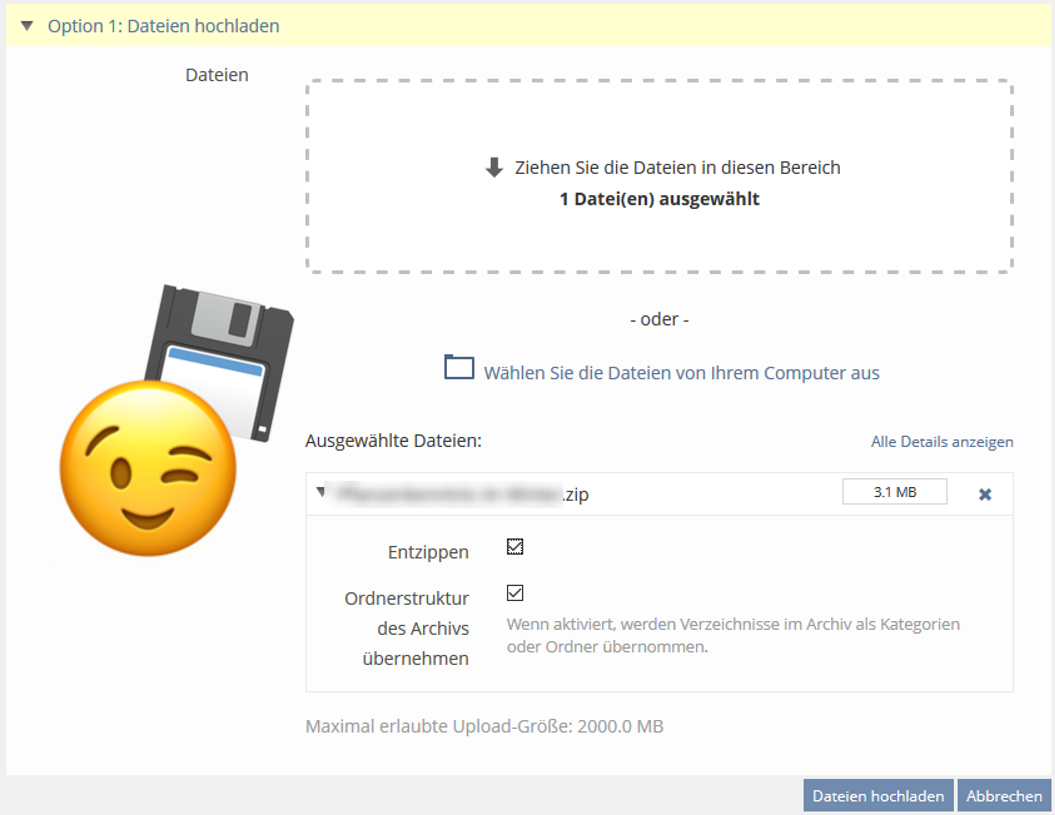Click the 'Ordnerstruktur des Archivs übernehmen' label
Image resolution: width=1055 pixels, height=815 pixels.
407,628
